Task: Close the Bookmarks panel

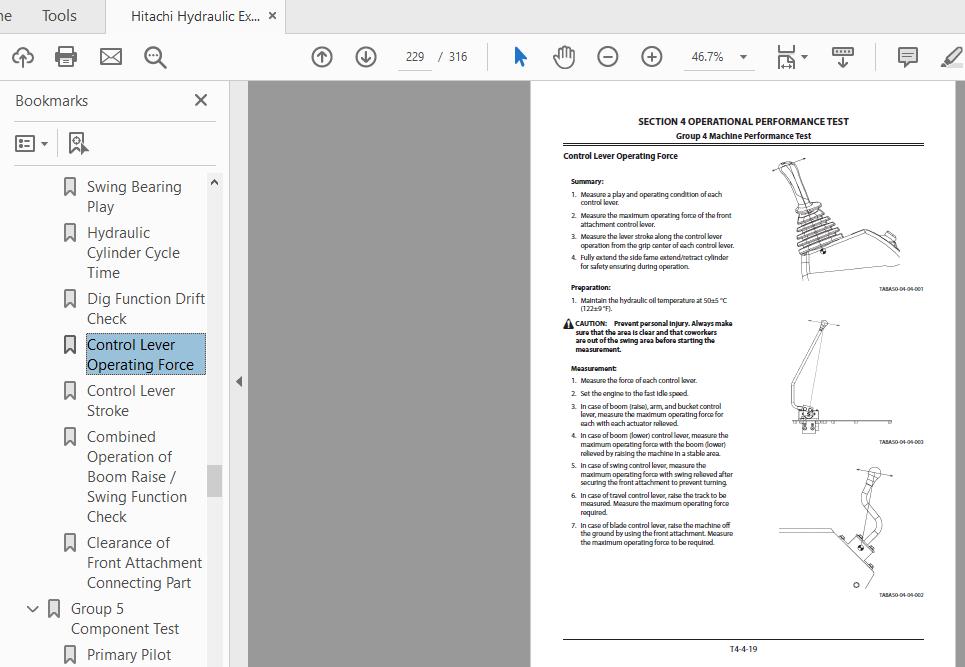Action: point(201,100)
